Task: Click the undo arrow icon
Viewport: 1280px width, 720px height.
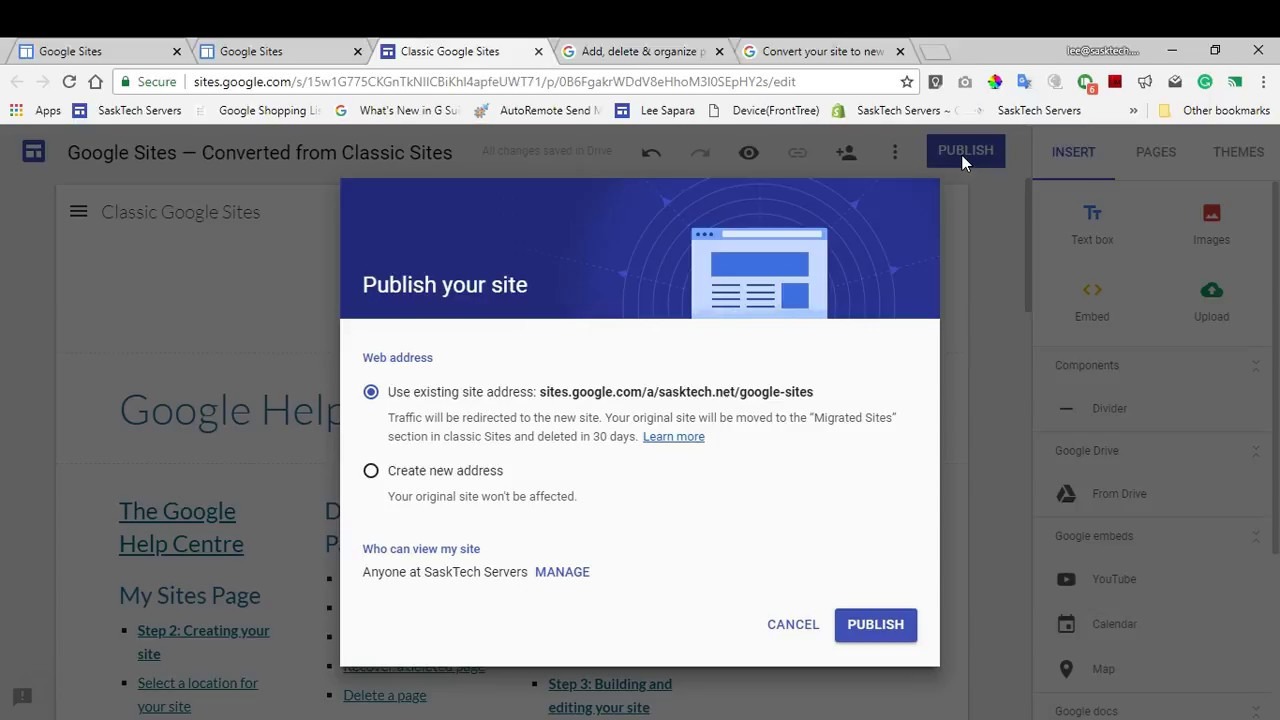Action: tap(651, 153)
